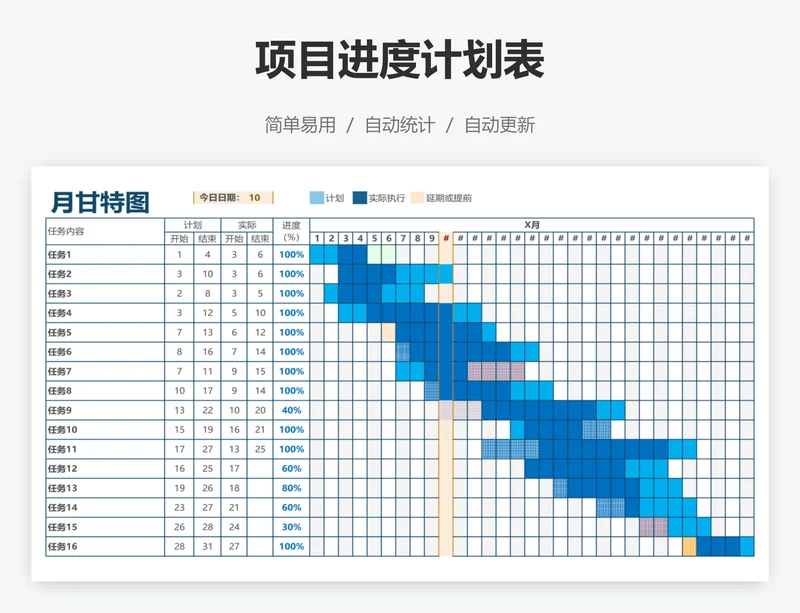
Task: Select the 任务12 row label
Action: coord(105,469)
